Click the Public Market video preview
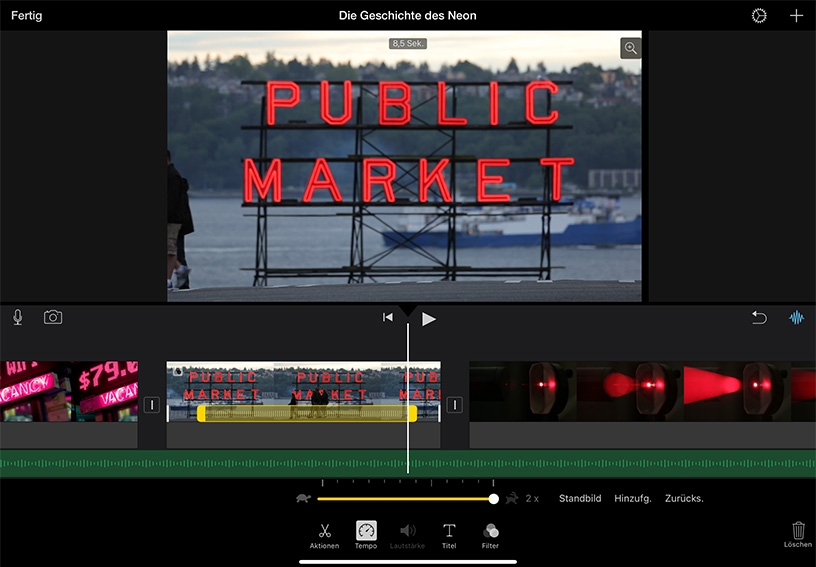 (x=404, y=166)
